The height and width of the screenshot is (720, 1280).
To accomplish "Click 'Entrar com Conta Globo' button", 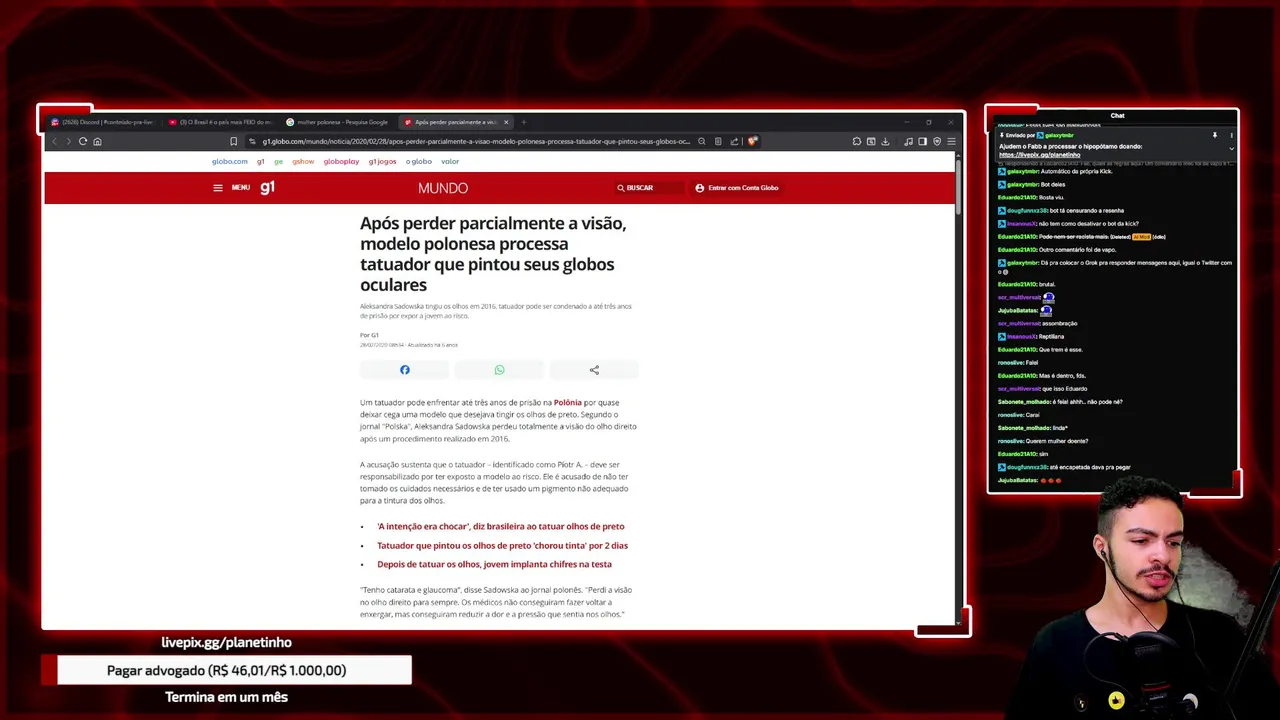I will click(x=737, y=188).
